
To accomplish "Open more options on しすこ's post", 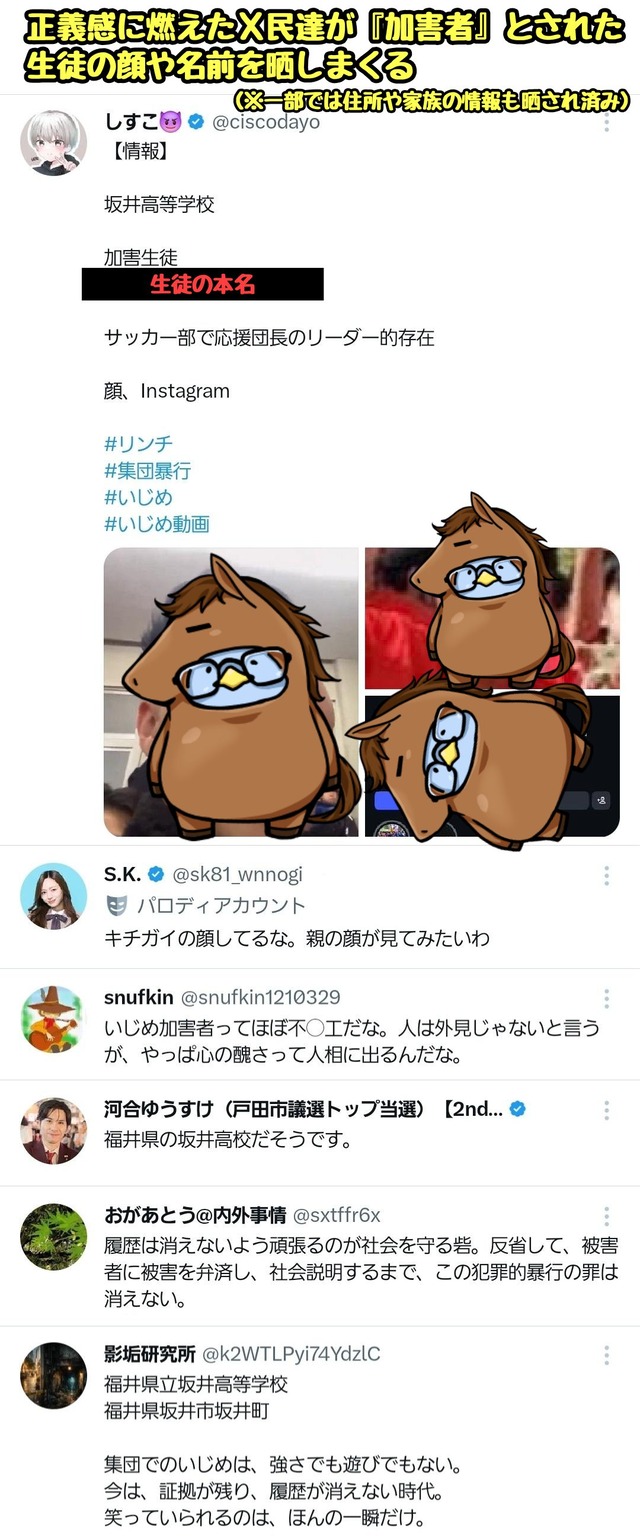I will pos(606,123).
